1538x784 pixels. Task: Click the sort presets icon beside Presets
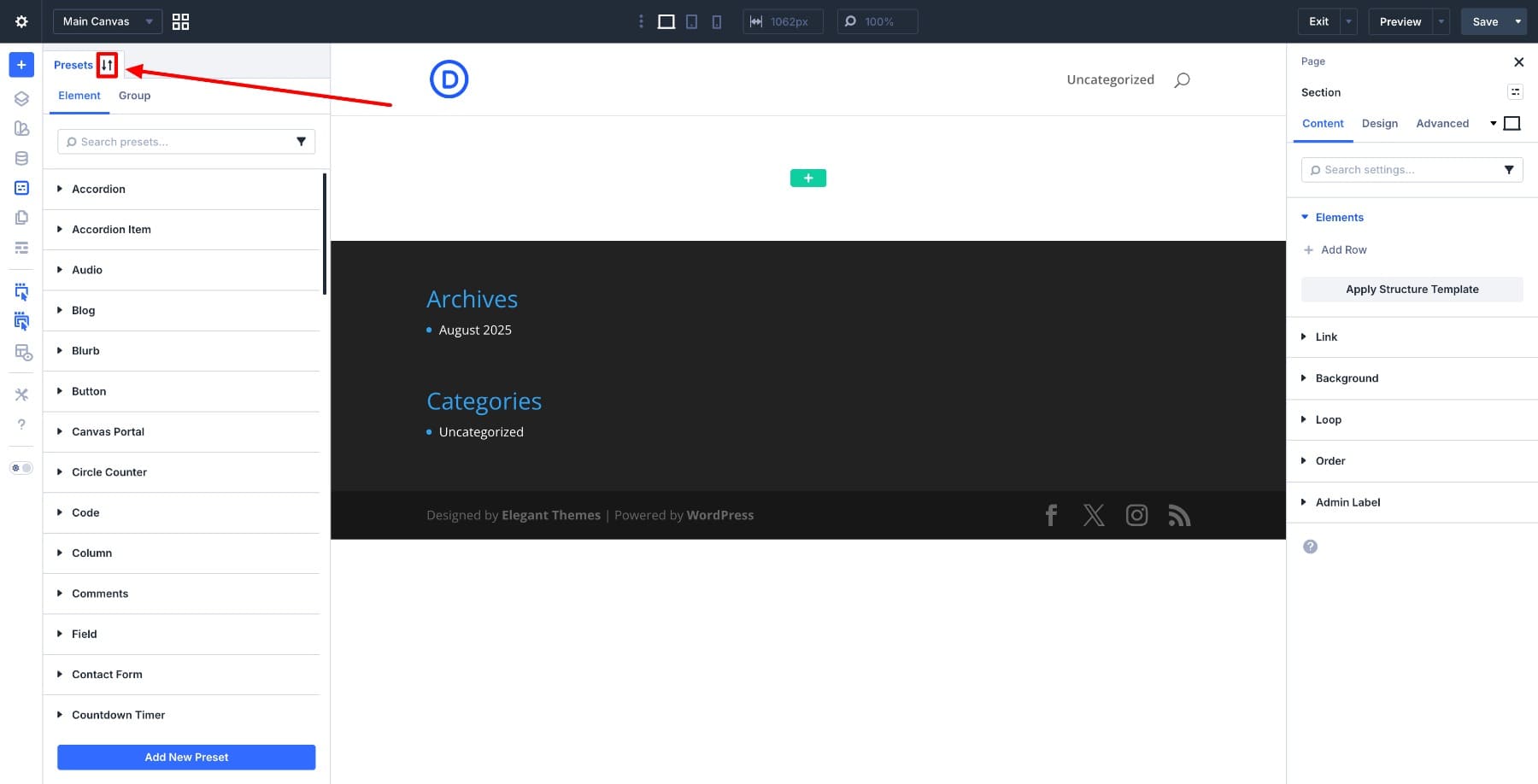point(108,64)
